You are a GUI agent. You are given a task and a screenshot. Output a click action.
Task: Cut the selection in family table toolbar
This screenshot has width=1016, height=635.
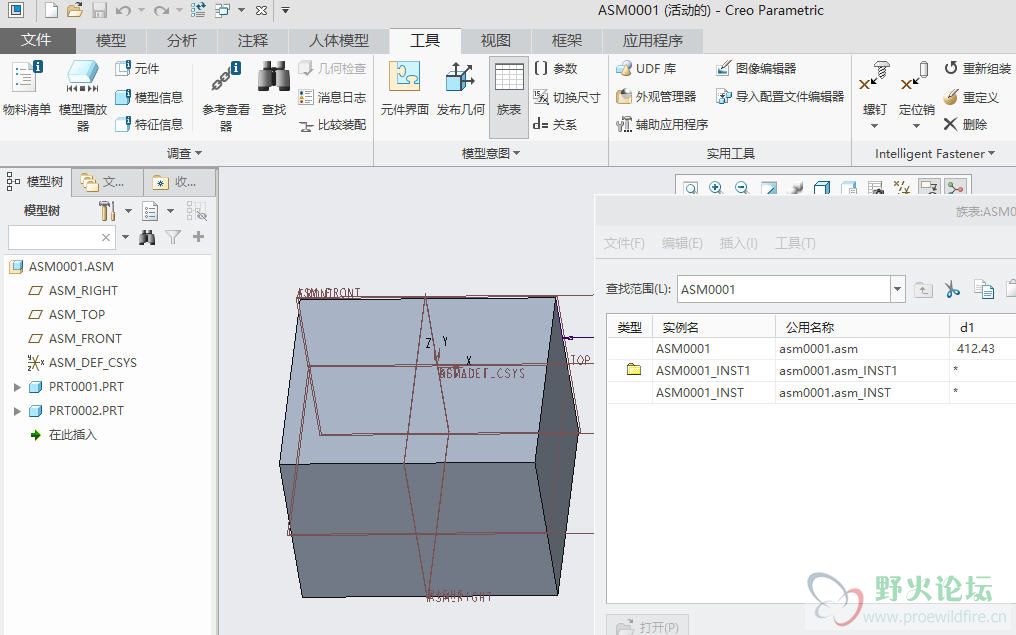[952, 289]
